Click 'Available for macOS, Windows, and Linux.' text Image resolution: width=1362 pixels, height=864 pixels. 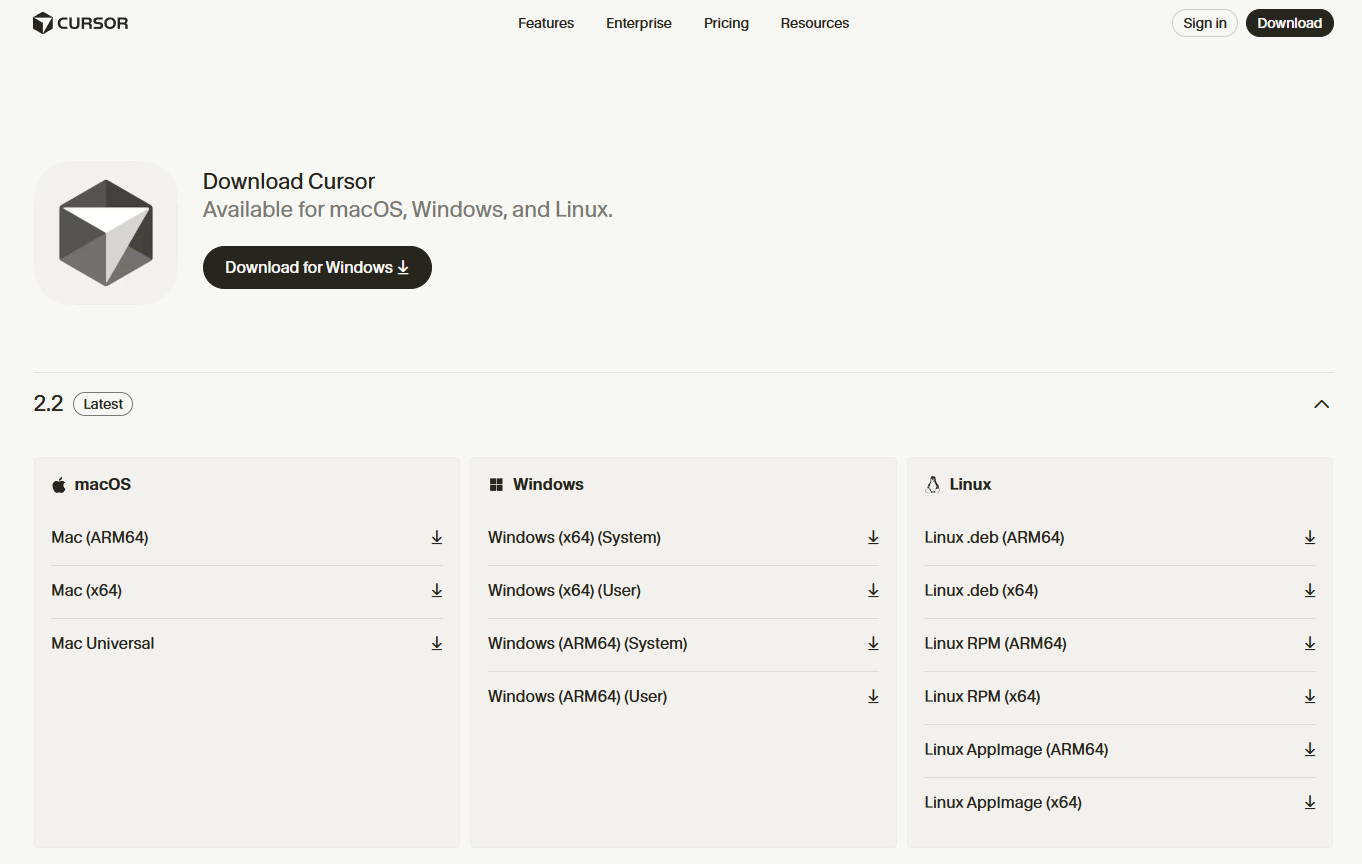pyautogui.click(x=408, y=210)
